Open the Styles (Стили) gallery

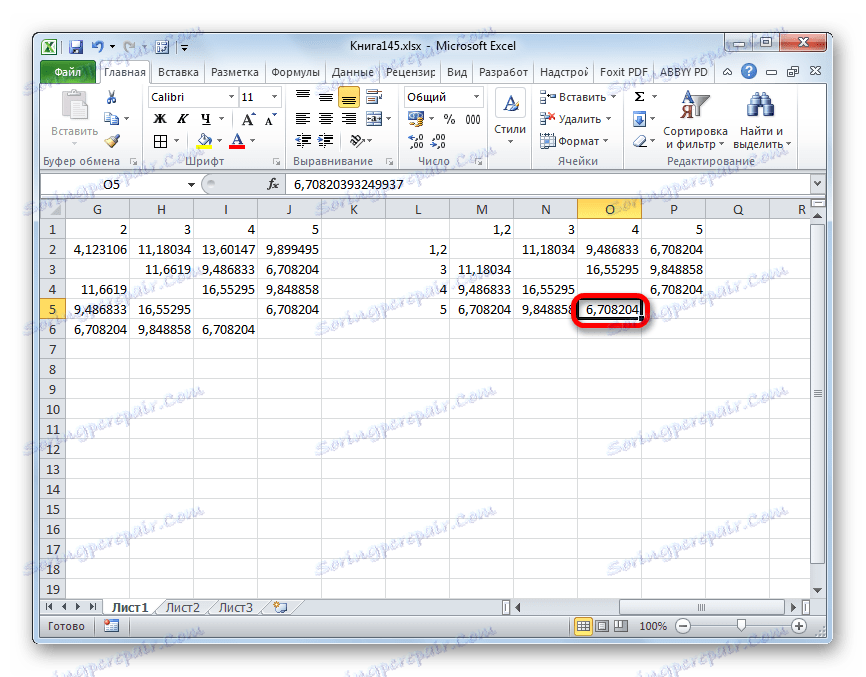click(510, 118)
